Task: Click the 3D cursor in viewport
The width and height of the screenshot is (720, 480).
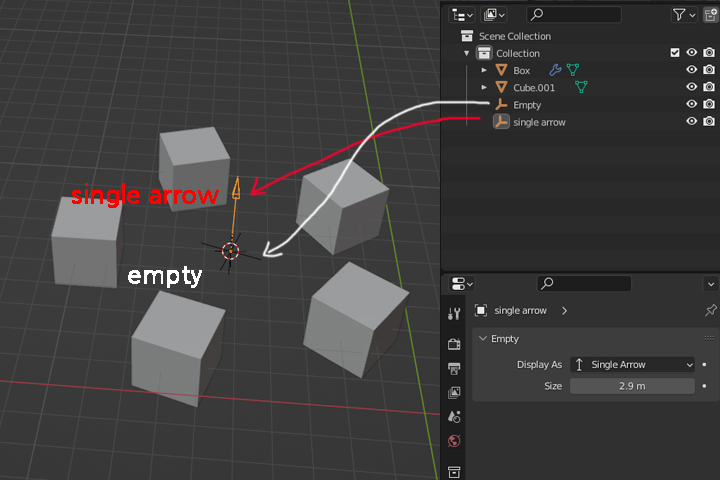Action: (231, 251)
